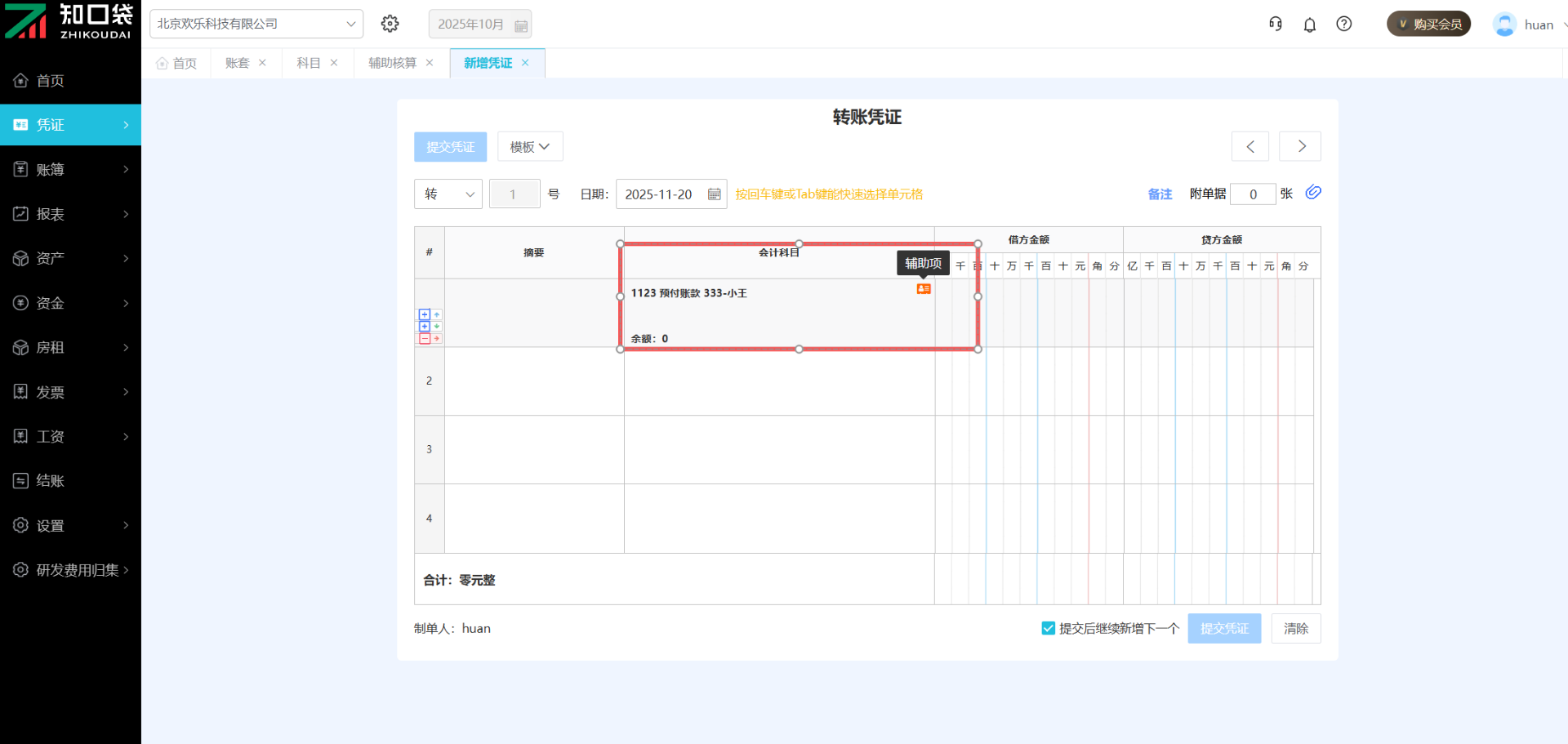Click the orange 辅助项 auxiliary item icon
The width and height of the screenshot is (1568, 744).
point(924,289)
